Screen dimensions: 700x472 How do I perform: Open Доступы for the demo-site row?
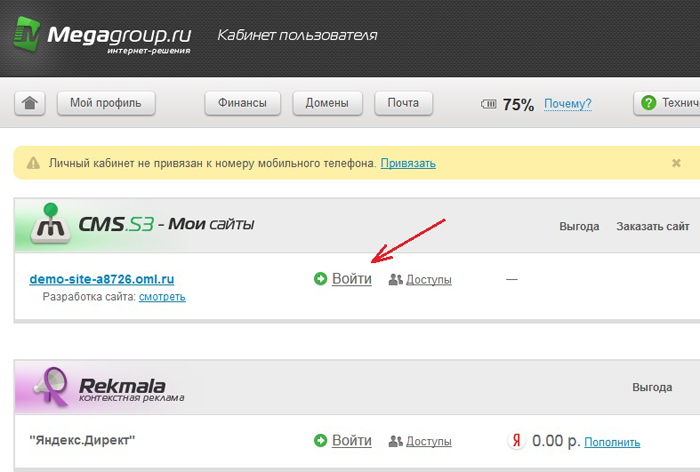[x=429, y=280]
